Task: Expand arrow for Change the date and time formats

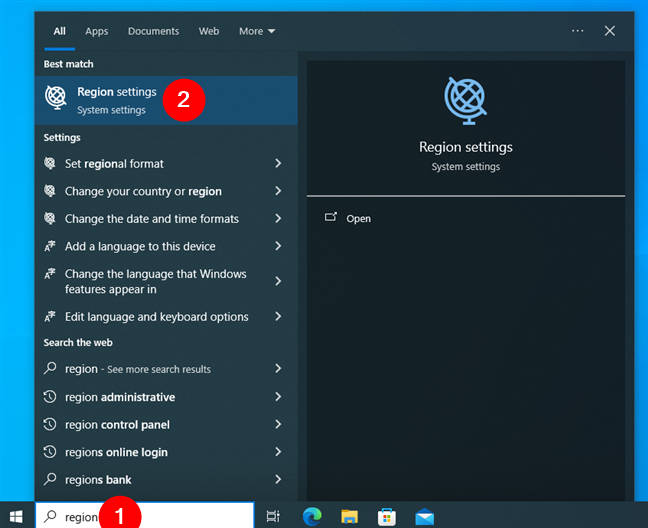Action: (x=278, y=219)
